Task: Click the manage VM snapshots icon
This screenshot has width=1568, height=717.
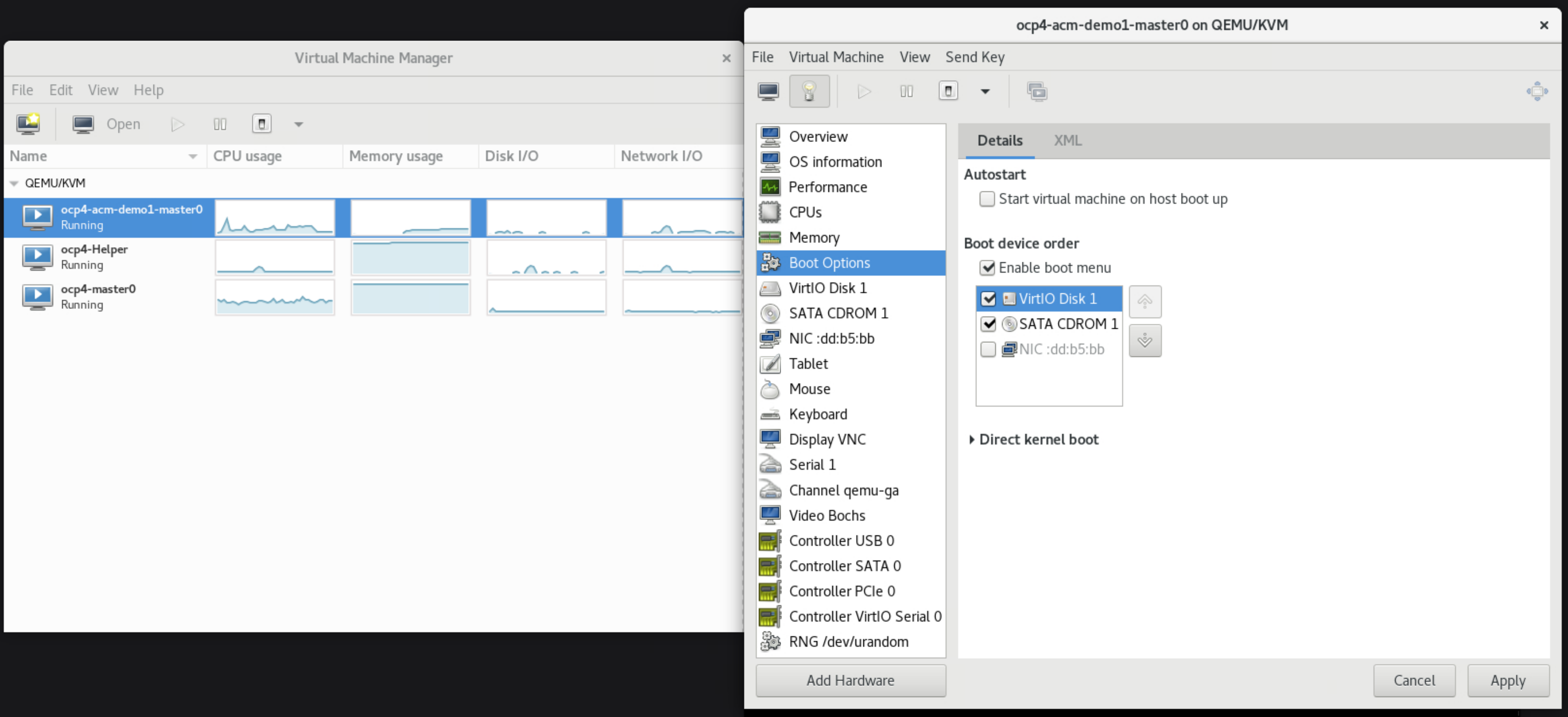Action: [x=1037, y=91]
